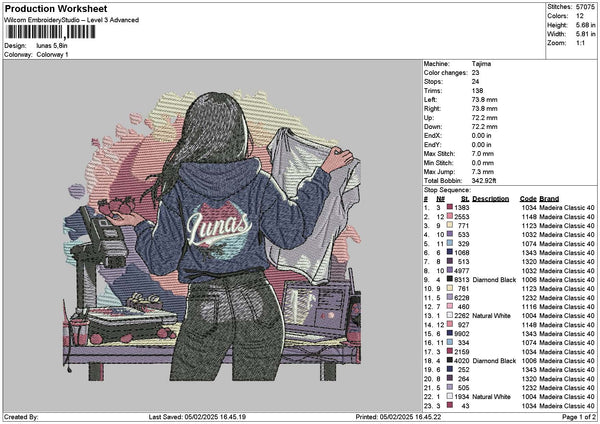This screenshot has width=600, height=424.
Task: Click the Trims value 138
Action: coord(477,91)
